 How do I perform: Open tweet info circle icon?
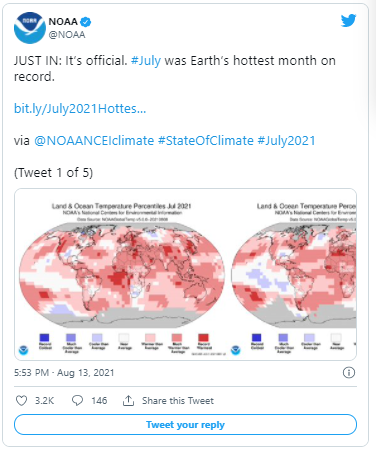349,372
